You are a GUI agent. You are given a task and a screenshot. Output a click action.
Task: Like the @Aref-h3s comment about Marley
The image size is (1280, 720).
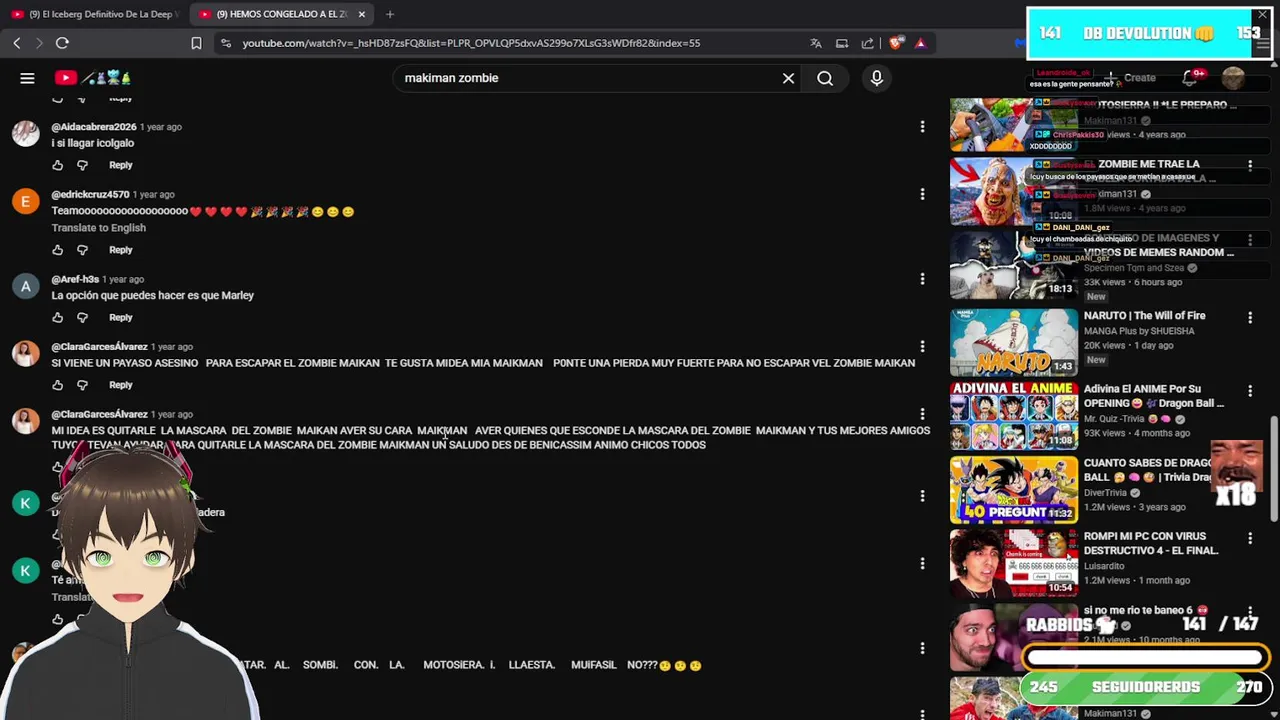pos(57,318)
